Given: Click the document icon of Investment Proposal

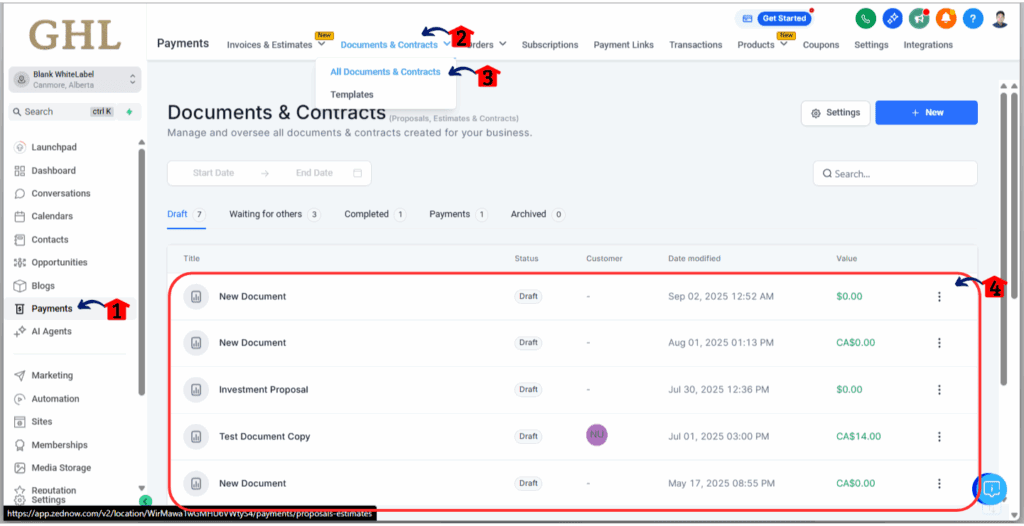Looking at the screenshot, I should [x=196, y=390].
